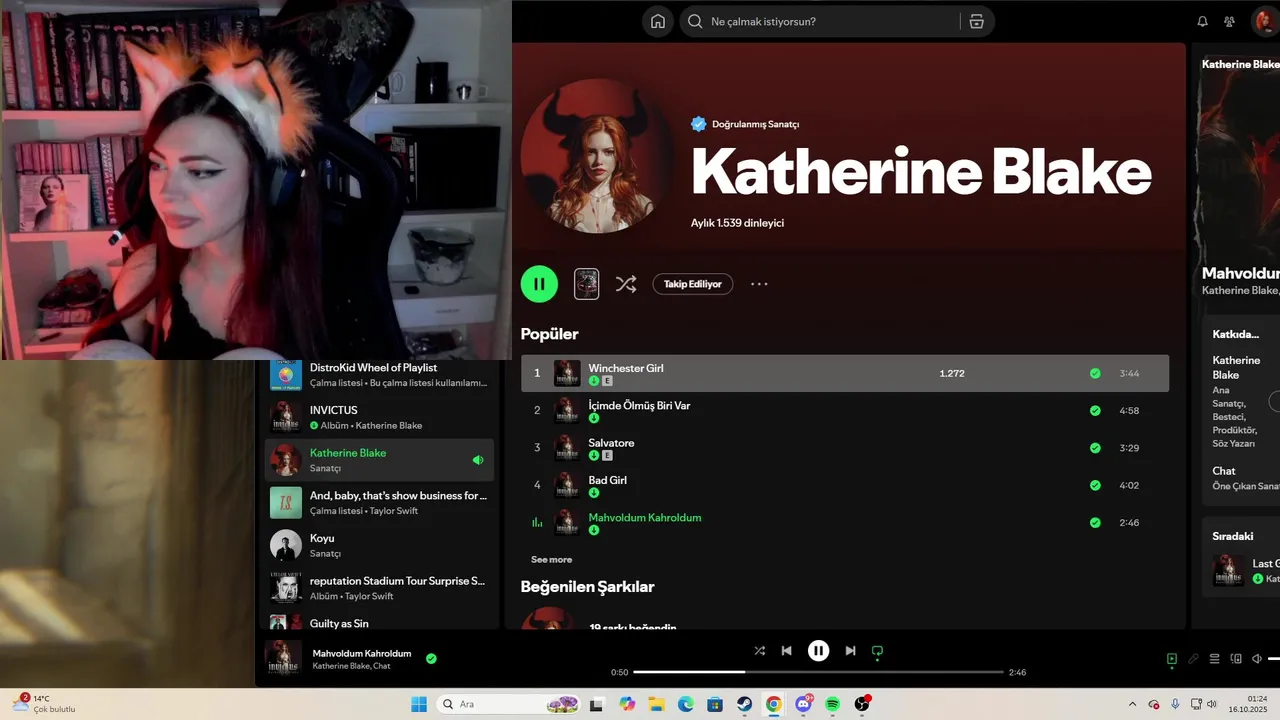Mute volume via speaker icon in player

tap(1257, 659)
